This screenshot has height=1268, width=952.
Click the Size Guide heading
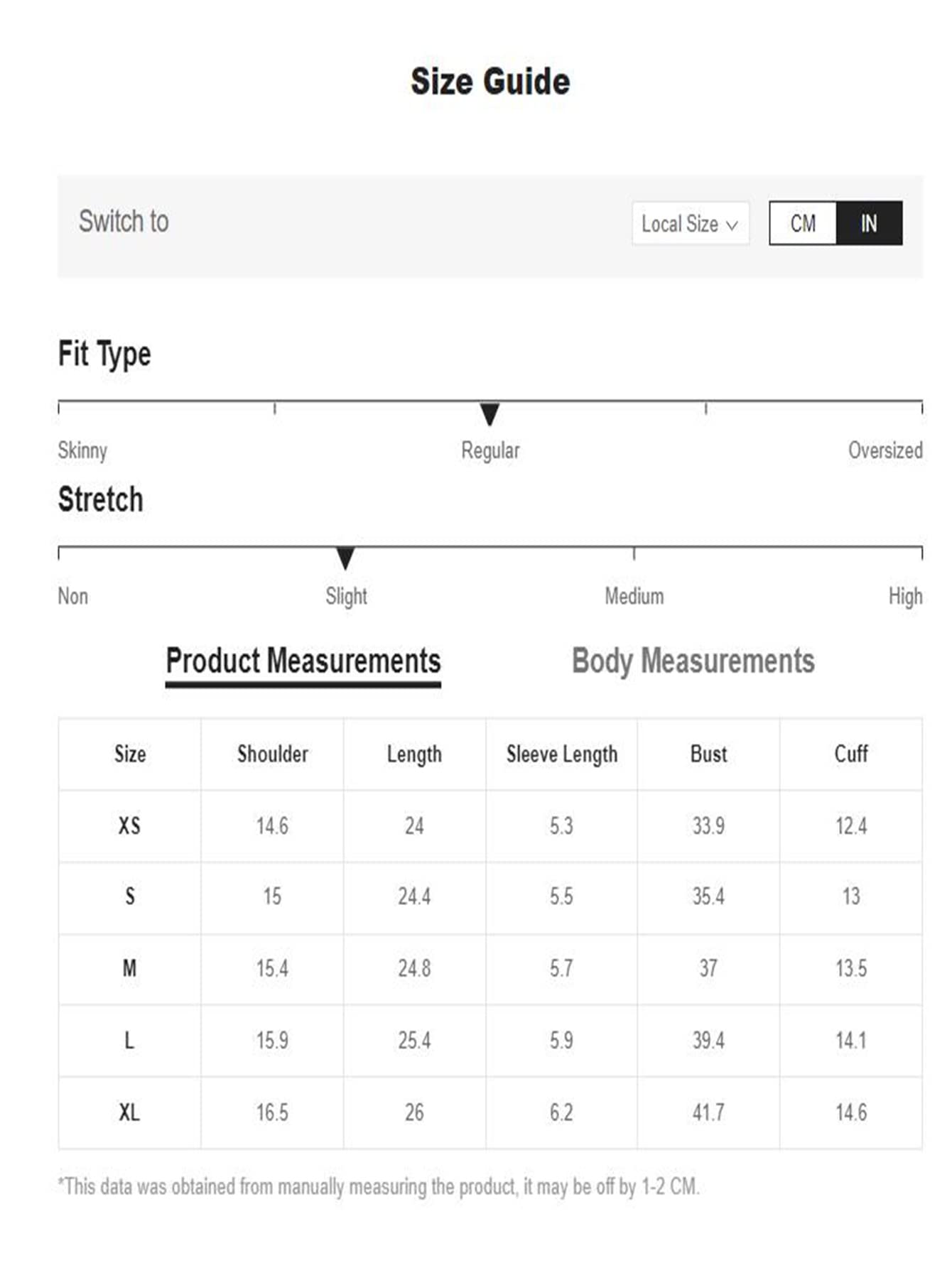point(490,82)
